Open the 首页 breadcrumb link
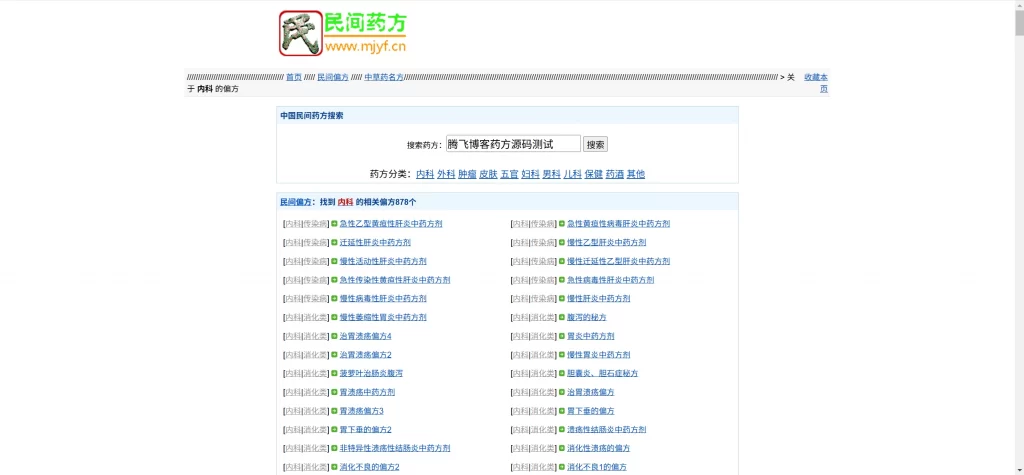The image size is (1024, 475). [293, 77]
